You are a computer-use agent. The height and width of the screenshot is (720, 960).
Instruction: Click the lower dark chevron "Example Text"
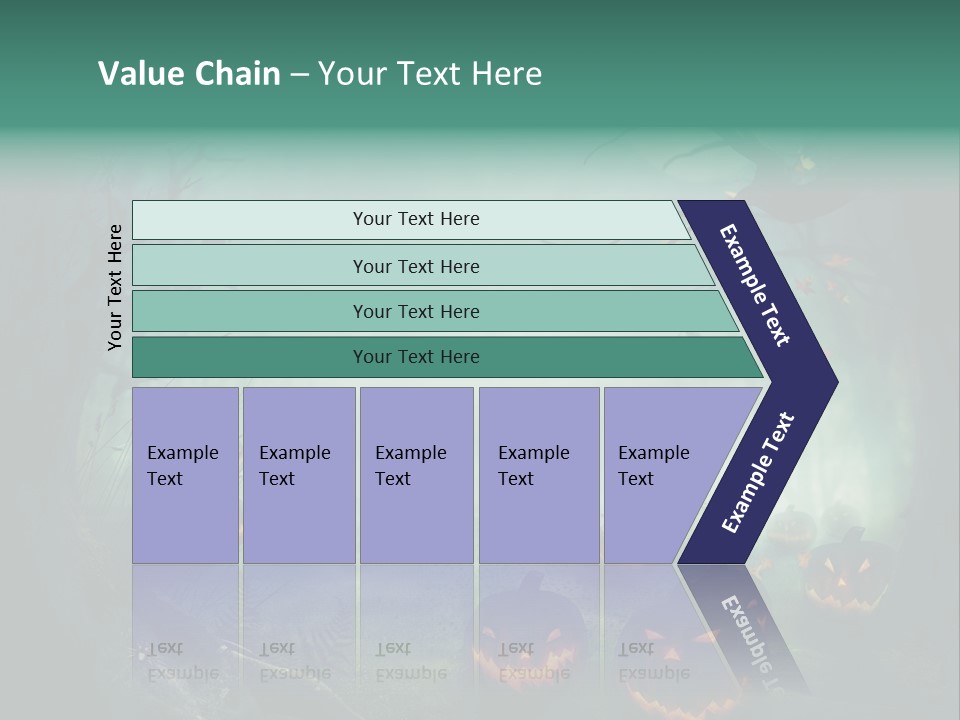[x=758, y=473]
